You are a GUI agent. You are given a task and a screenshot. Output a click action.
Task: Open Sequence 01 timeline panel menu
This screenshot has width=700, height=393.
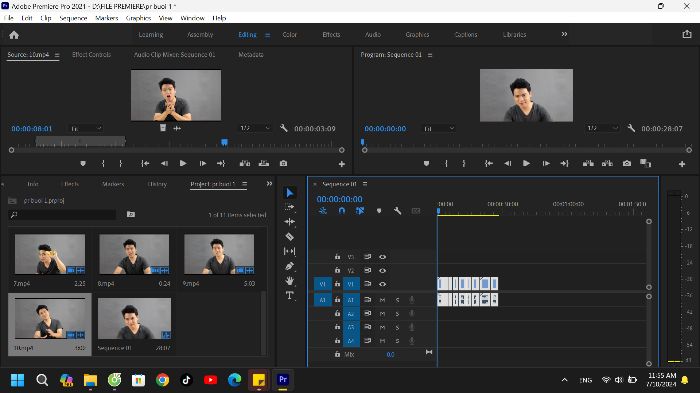pyautogui.click(x=365, y=184)
